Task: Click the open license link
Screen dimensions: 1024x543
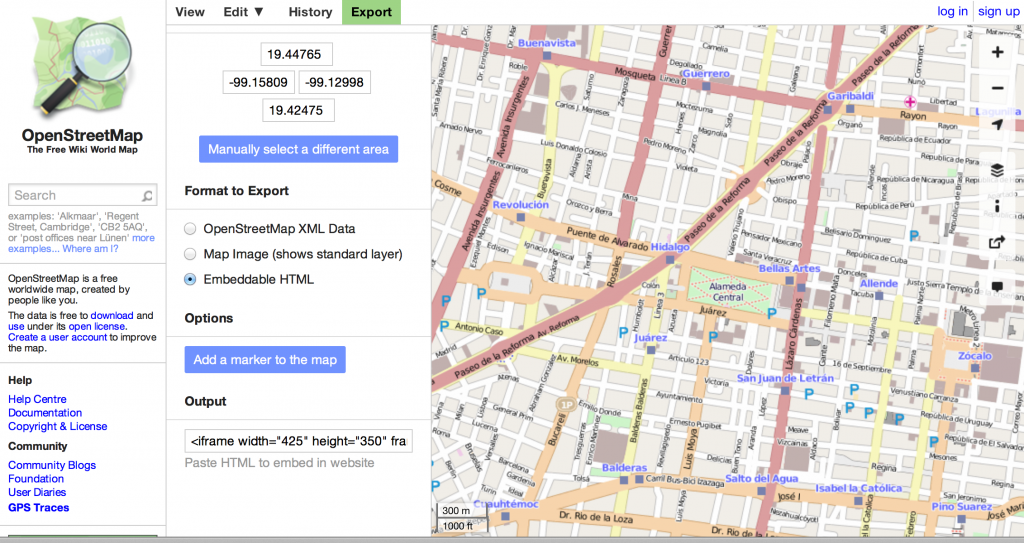Action: tap(97, 327)
